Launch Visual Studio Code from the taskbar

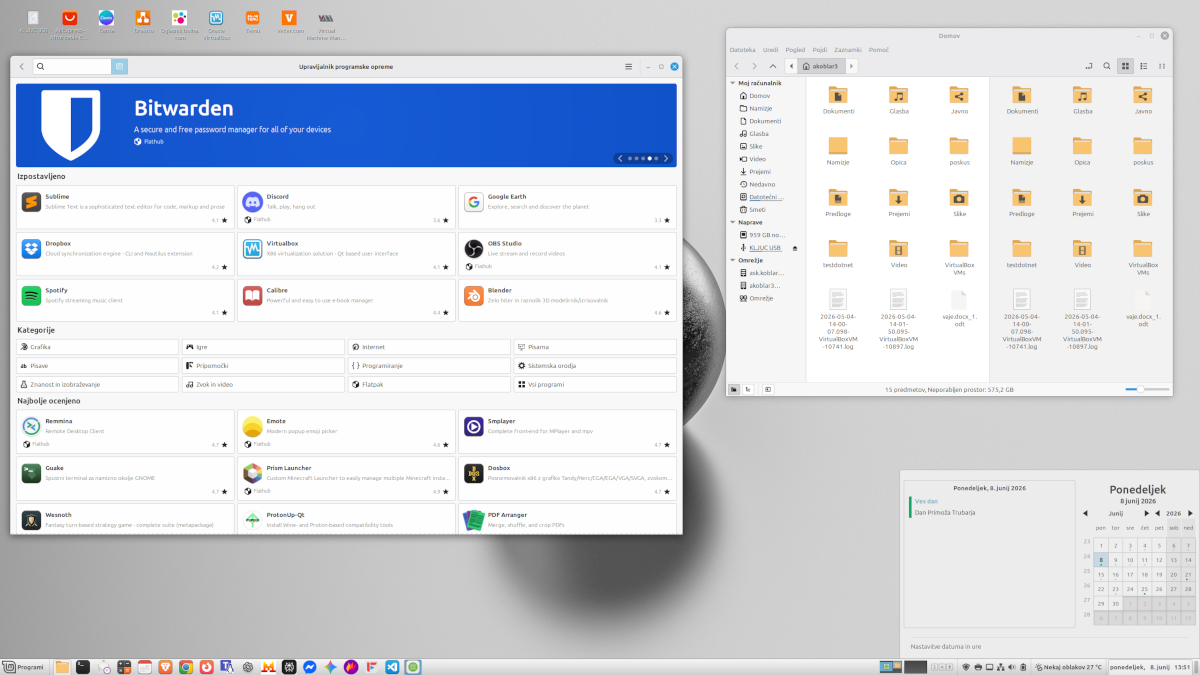pos(393,666)
